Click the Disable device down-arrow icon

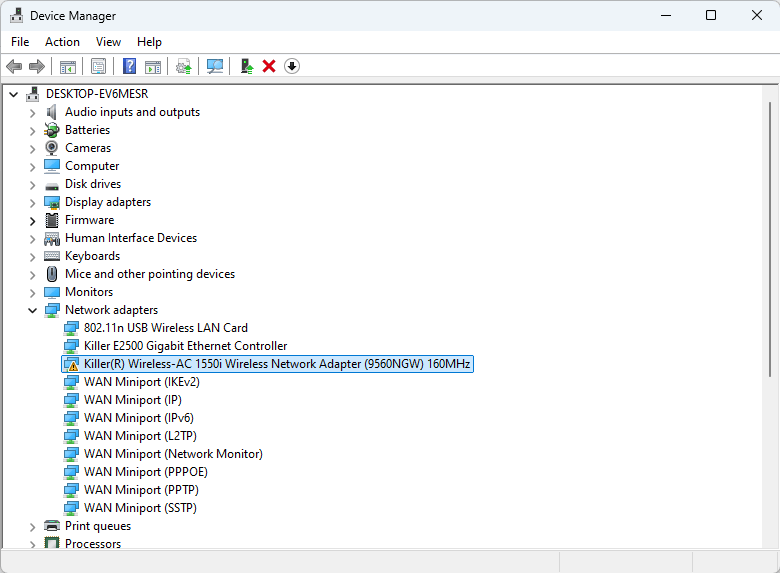click(292, 66)
